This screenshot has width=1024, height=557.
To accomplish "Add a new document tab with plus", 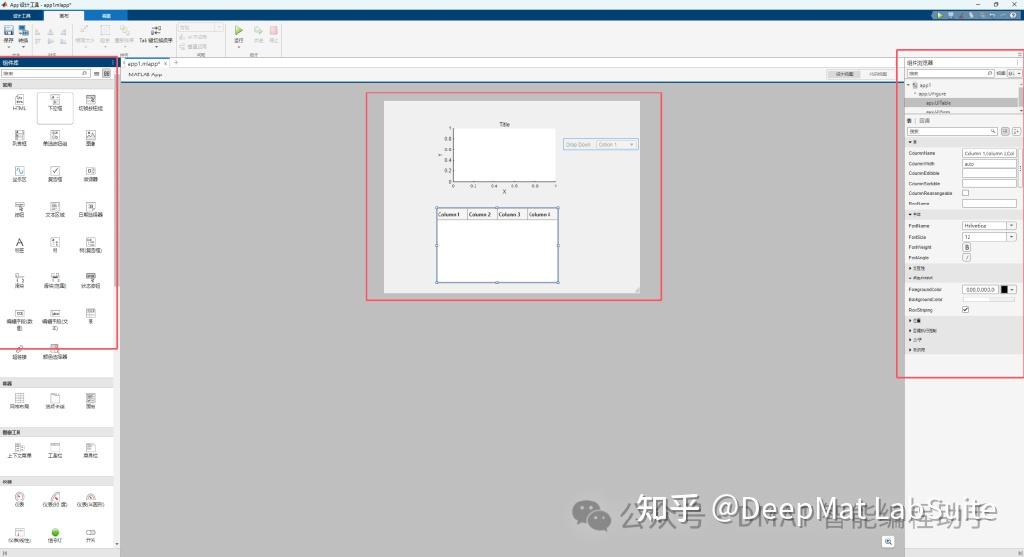I will pyautogui.click(x=176, y=63).
